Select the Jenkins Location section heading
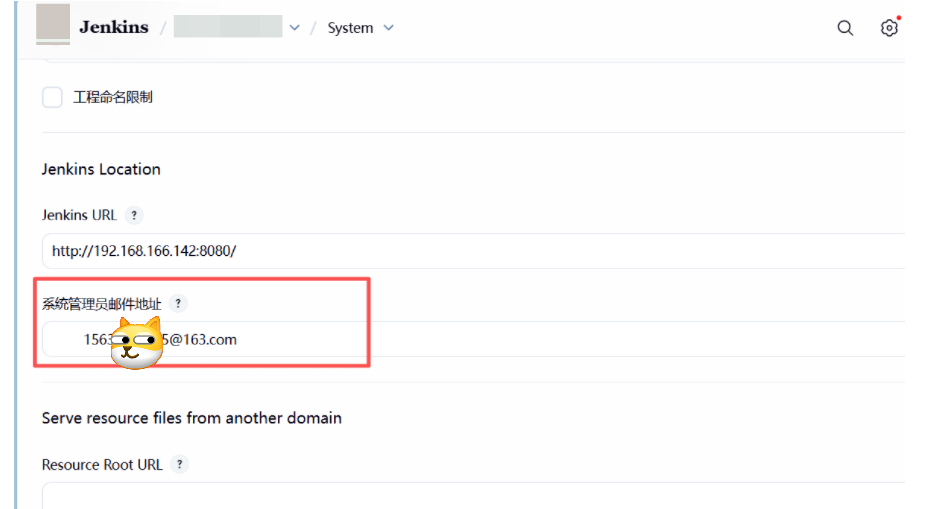The width and height of the screenshot is (935, 509). pos(101,169)
